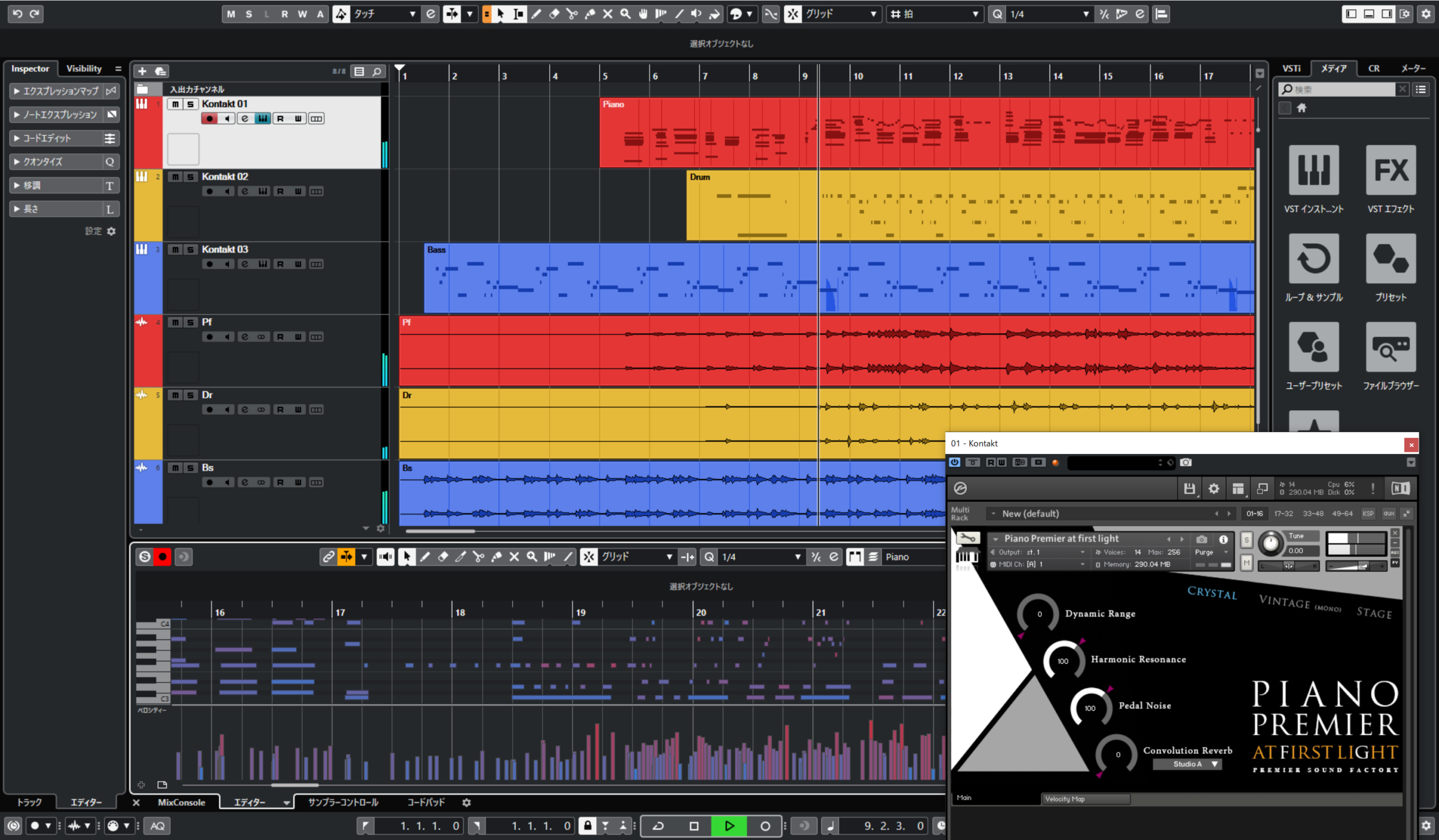Open Loops & Samples media tile

(x=1314, y=258)
